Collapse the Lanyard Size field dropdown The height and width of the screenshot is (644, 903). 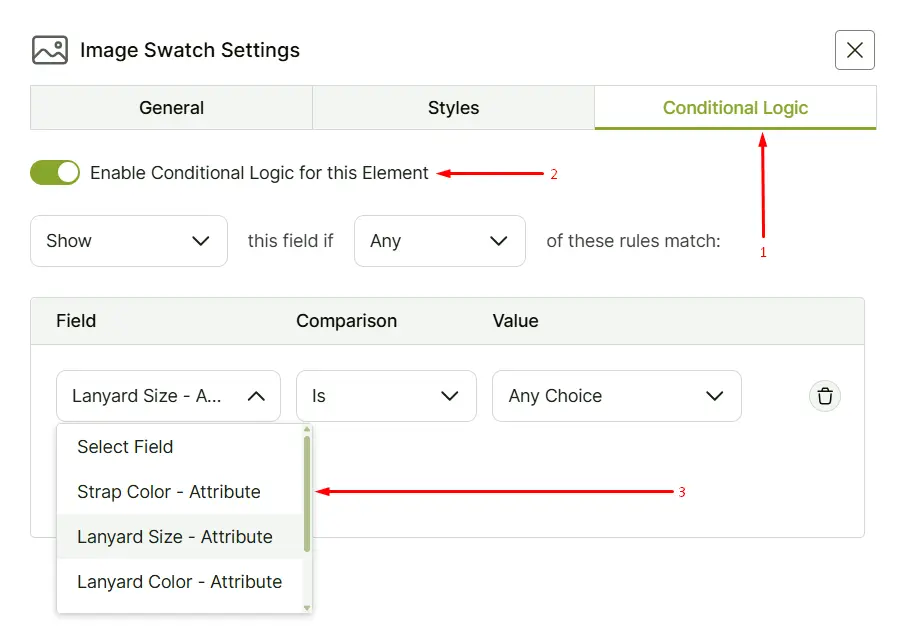[168, 396]
